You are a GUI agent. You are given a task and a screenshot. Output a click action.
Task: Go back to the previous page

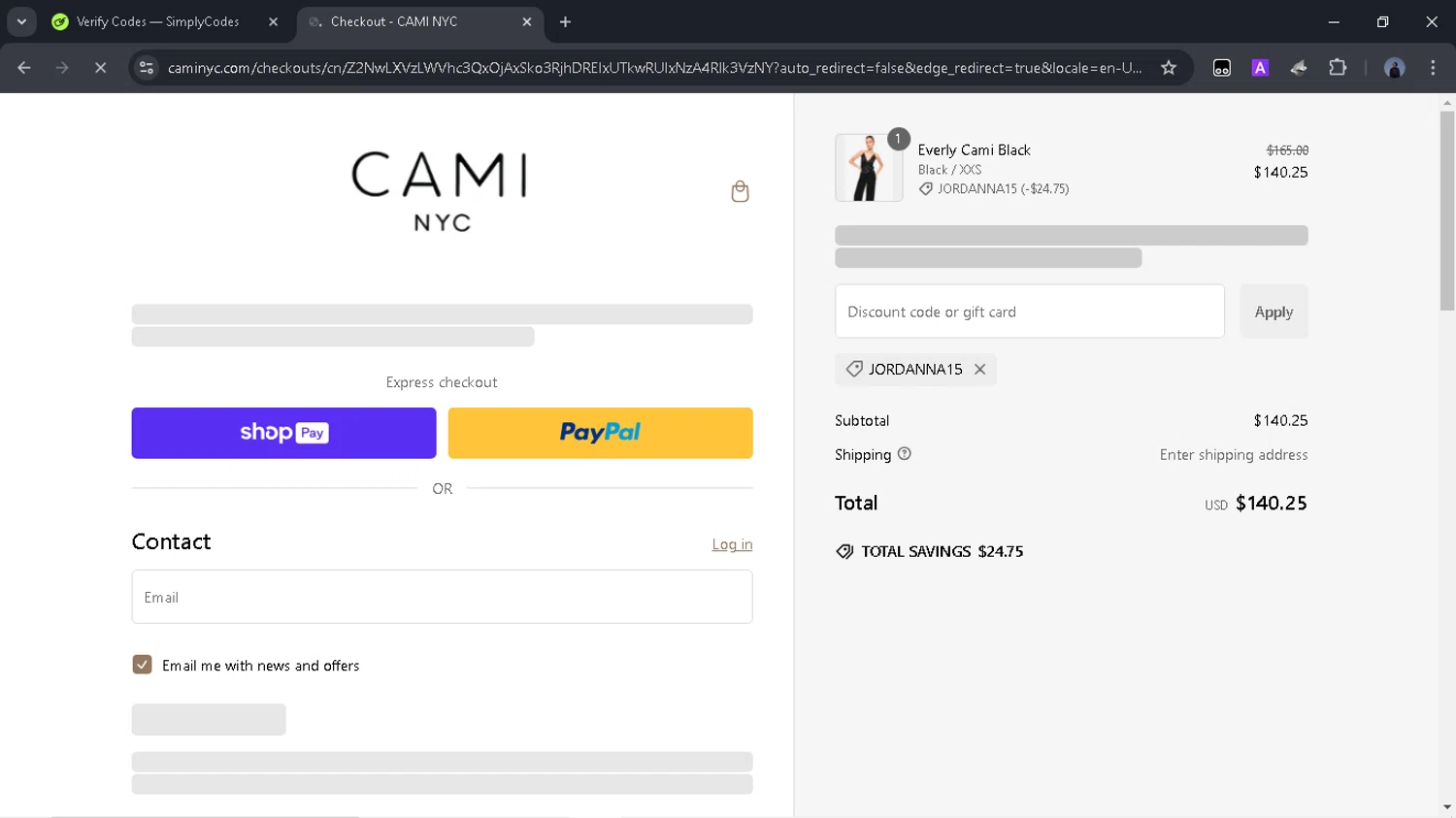(24, 68)
